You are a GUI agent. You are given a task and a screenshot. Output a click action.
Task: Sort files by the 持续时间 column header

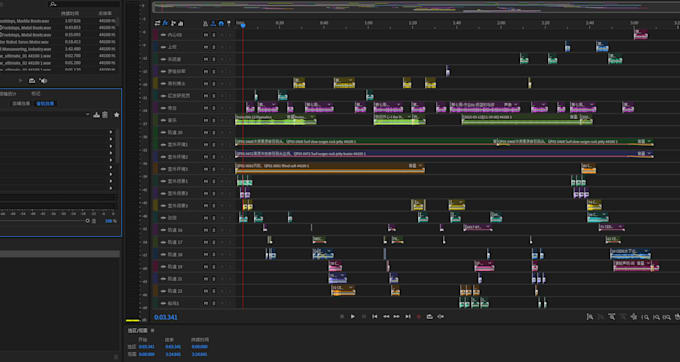click(70, 13)
